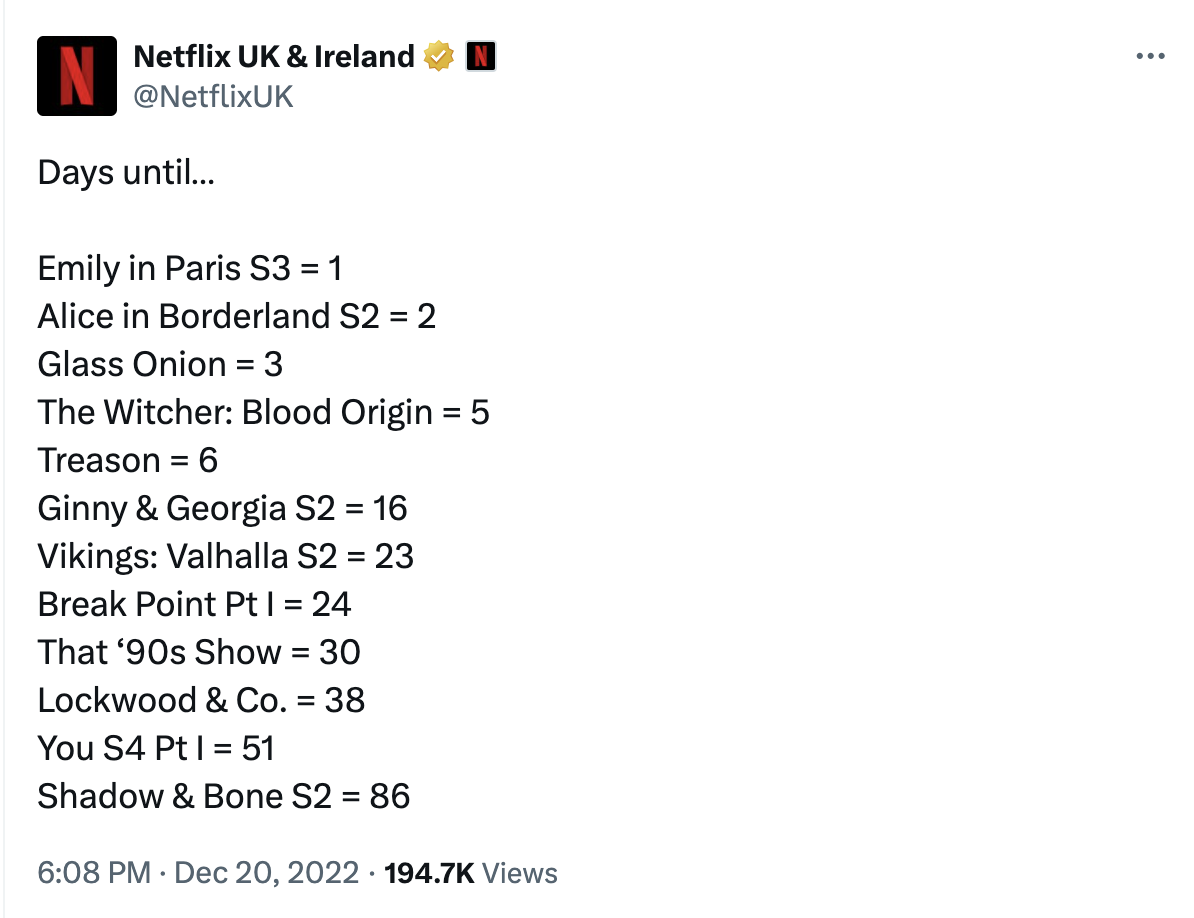Viewport: 1194px width, 918px height.
Task: Click the Vikings: Valhalla S2 line
Action: (x=225, y=557)
